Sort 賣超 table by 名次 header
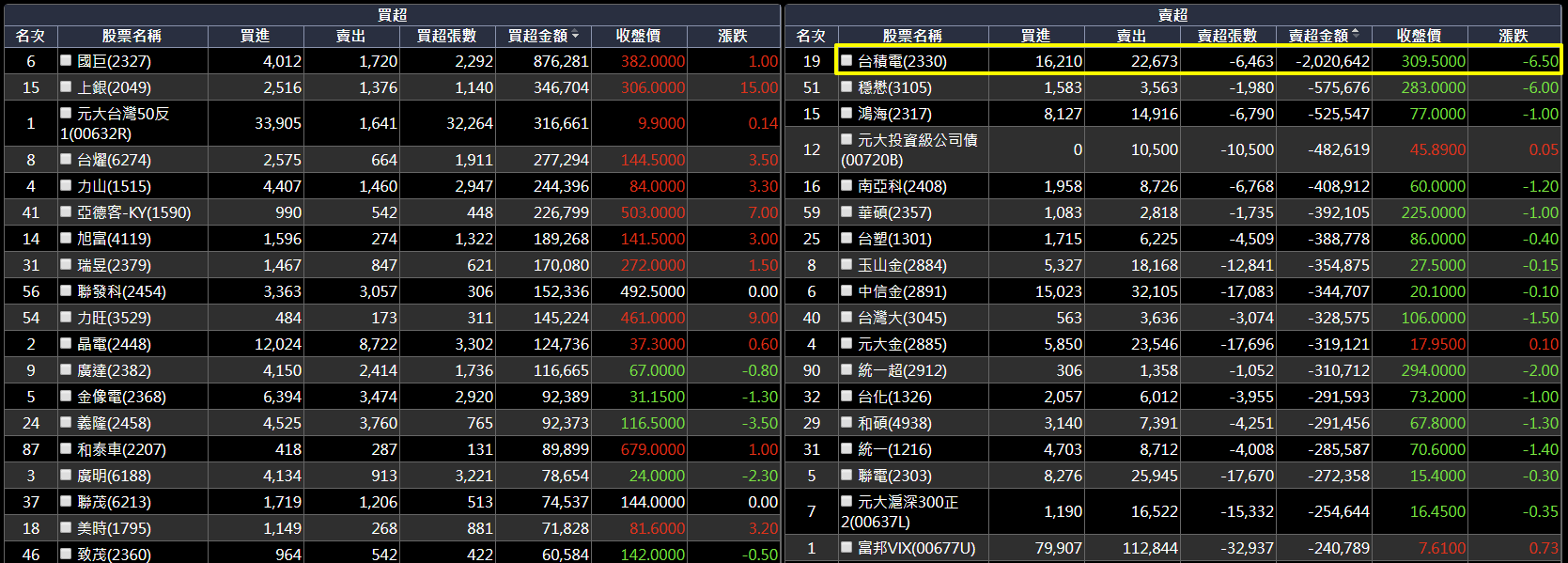Image resolution: width=1568 pixels, height=563 pixels. [811, 36]
